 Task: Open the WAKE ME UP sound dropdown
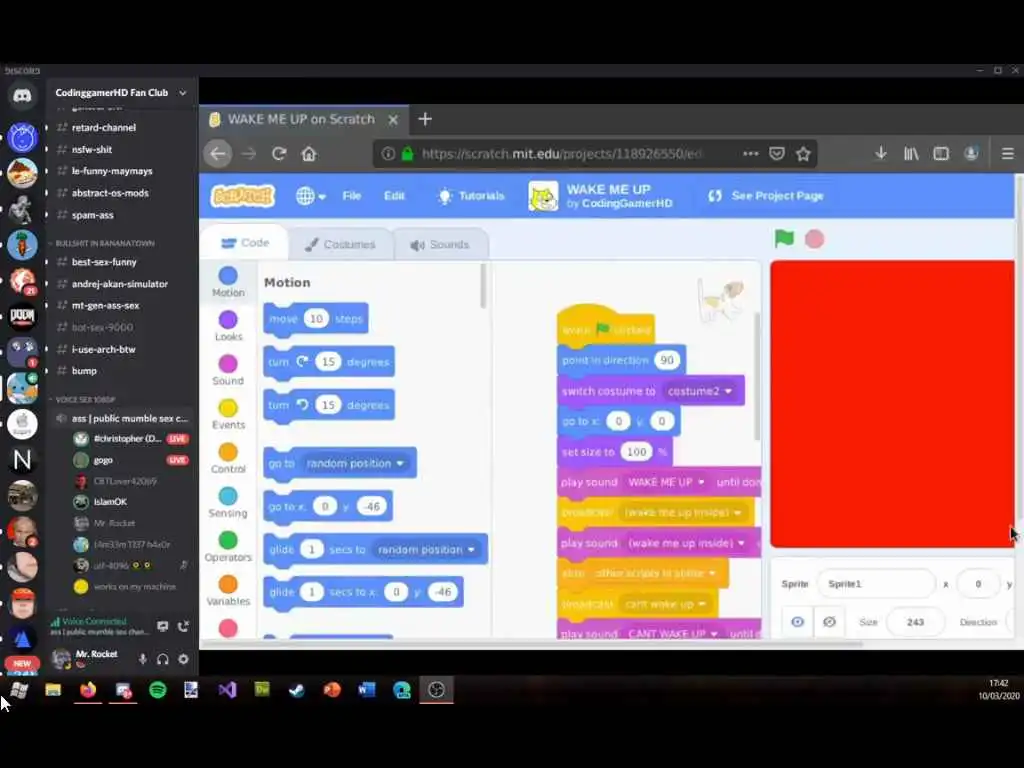pos(666,482)
